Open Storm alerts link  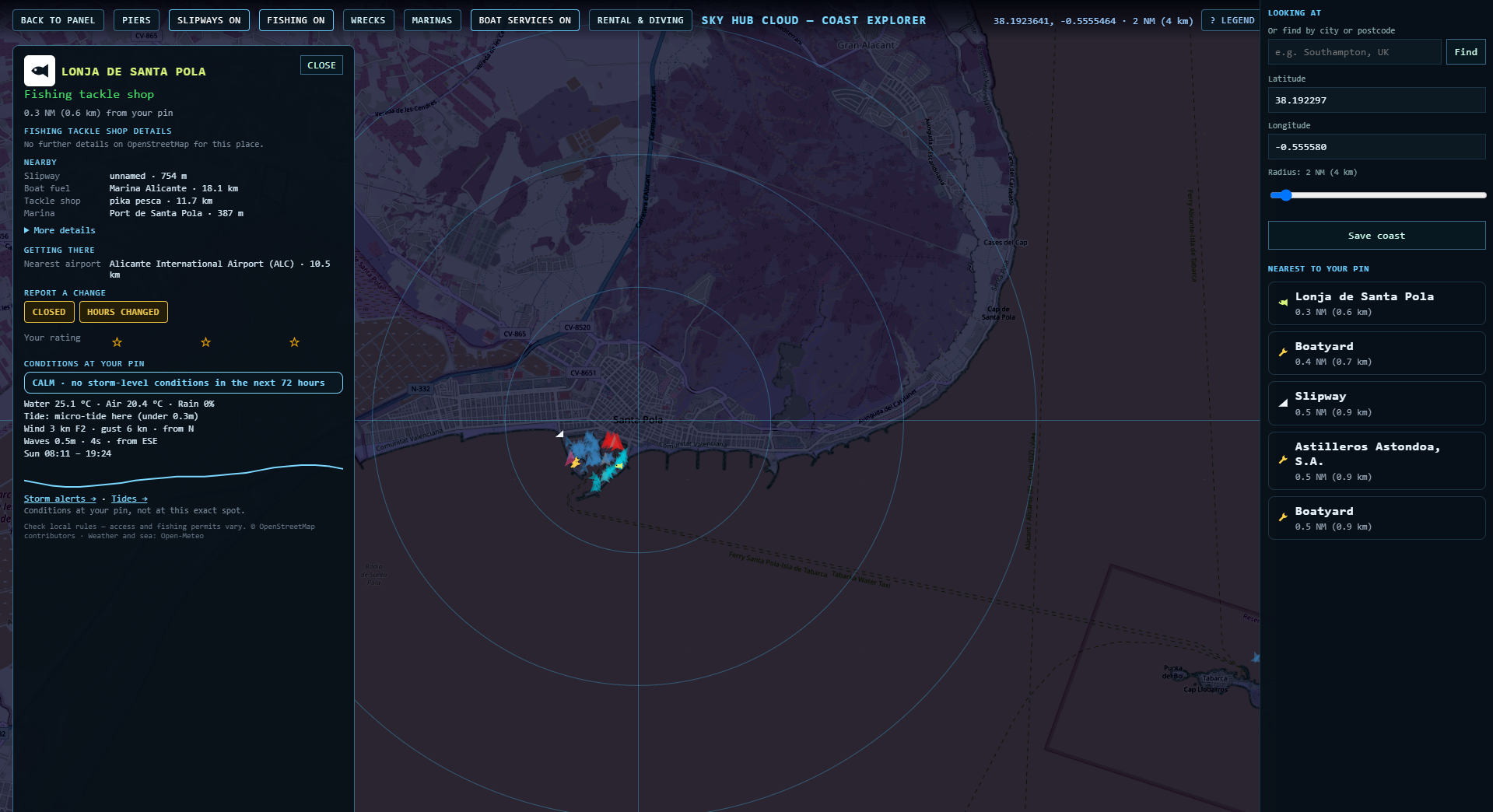click(60, 499)
